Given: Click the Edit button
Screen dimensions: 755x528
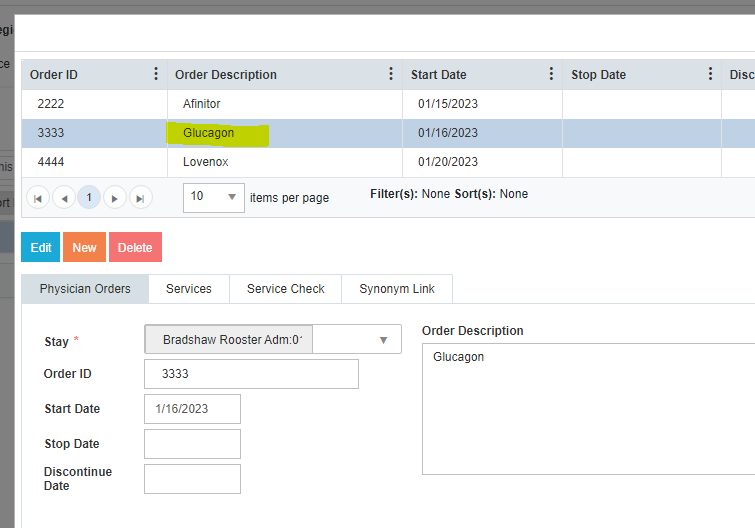Looking at the screenshot, I should (40, 247).
